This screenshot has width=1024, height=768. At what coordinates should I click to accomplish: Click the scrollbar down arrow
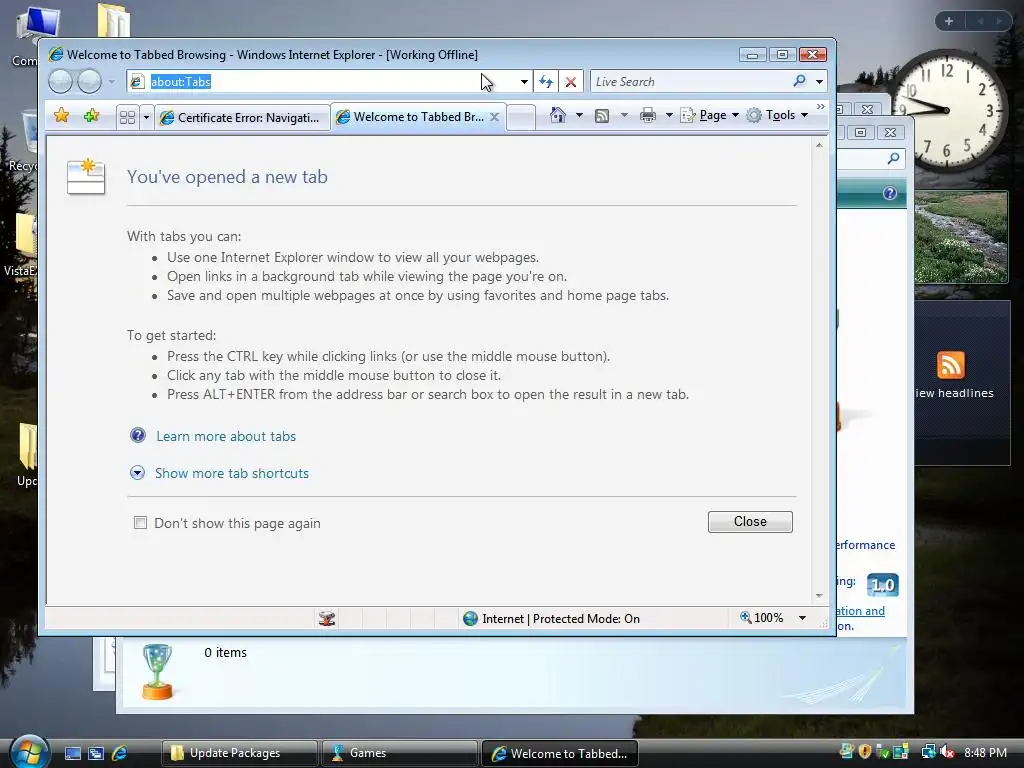819,596
